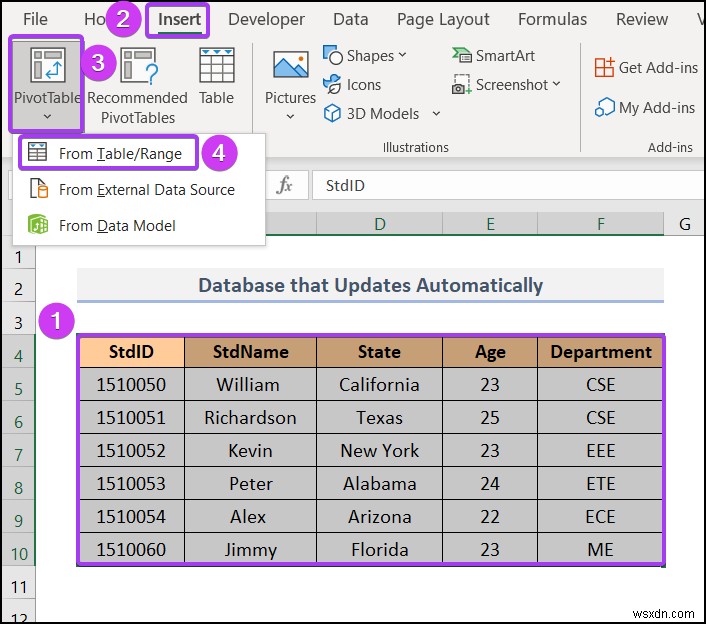The width and height of the screenshot is (706, 624).
Task: Click the Insert Function fx icon
Action: tap(284, 185)
